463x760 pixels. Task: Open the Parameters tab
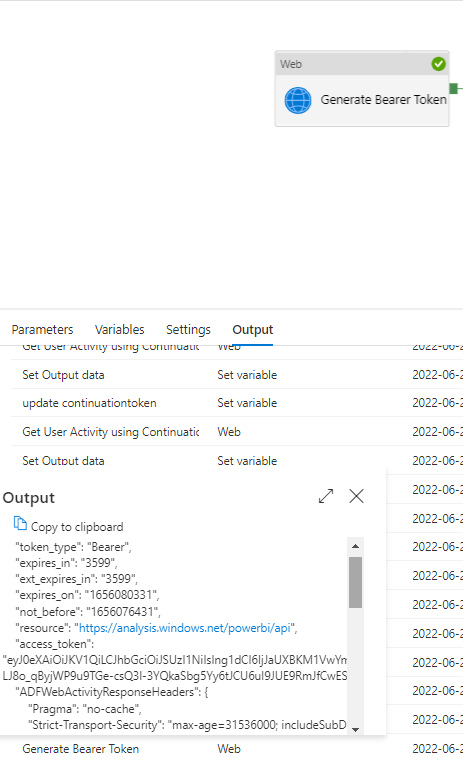pyautogui.click(x=42, y=330)
